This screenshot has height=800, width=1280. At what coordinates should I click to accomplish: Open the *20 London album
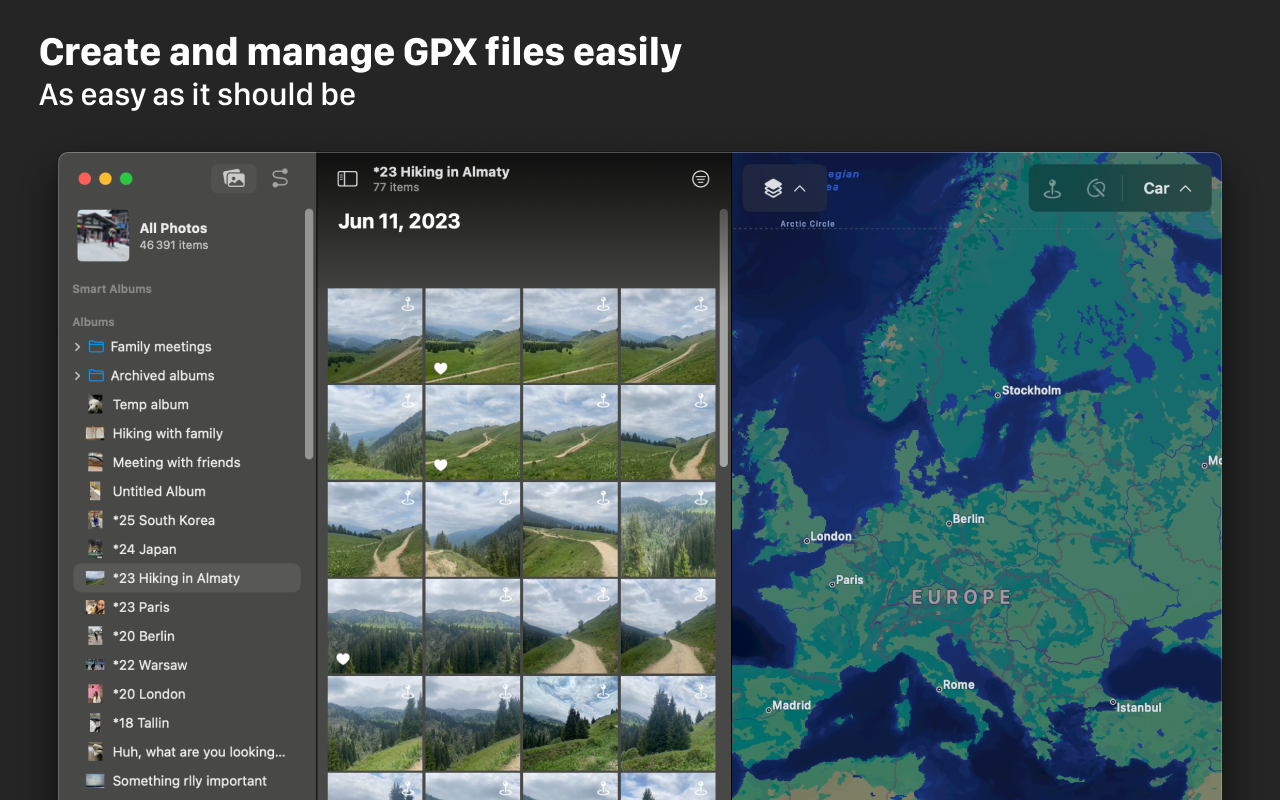click(x=187, y=694)
